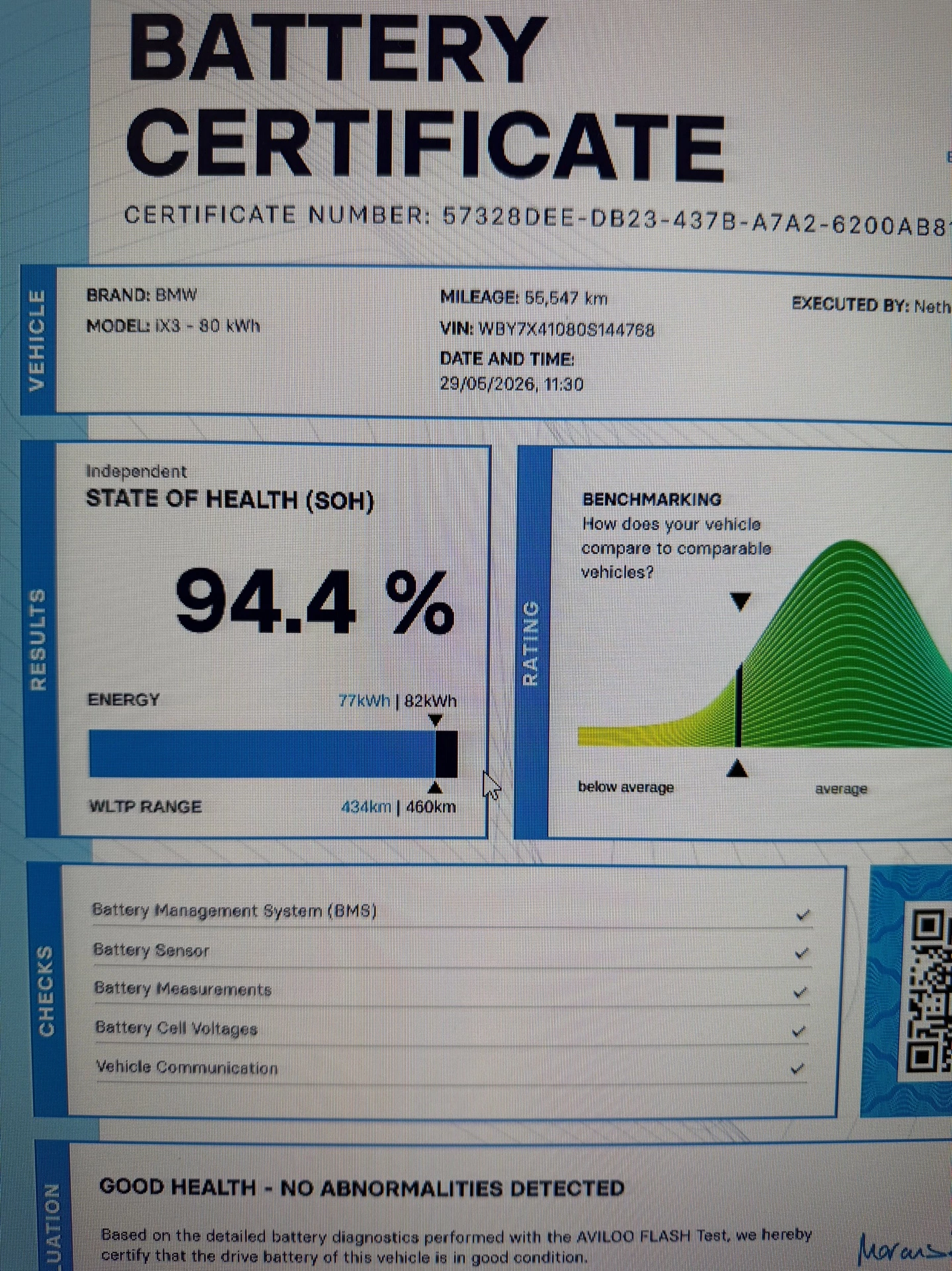
Task: Click the BRAND: BMW text
Action: click(x=142, y=295)
